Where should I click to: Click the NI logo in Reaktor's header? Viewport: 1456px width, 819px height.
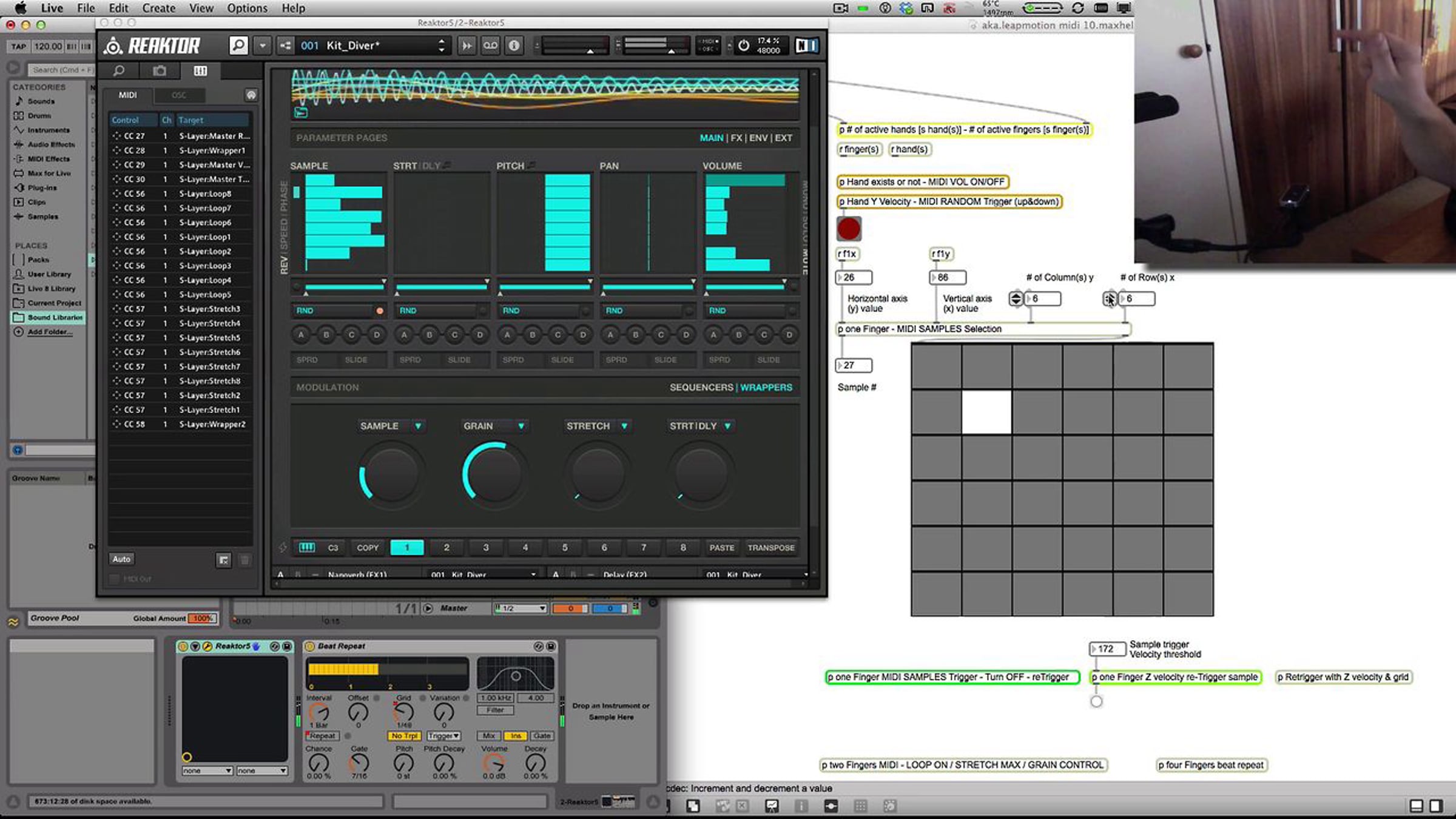pos(806,45)
